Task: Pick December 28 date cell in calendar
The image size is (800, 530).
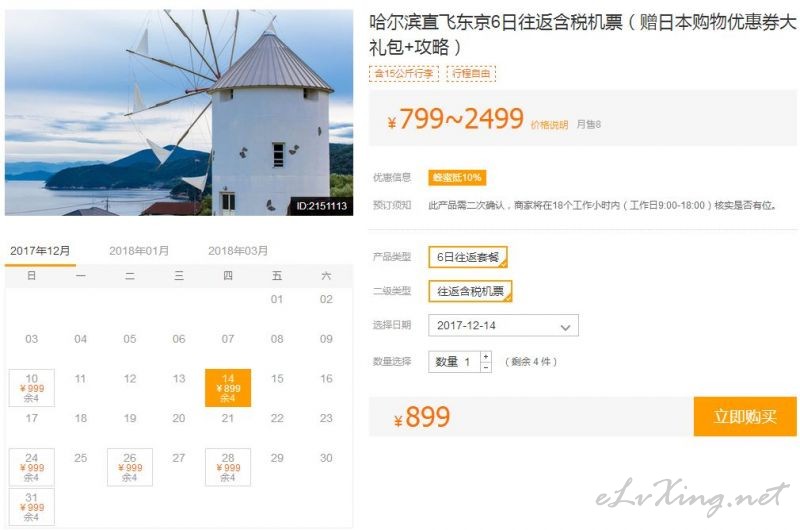Action: [228, 467]
